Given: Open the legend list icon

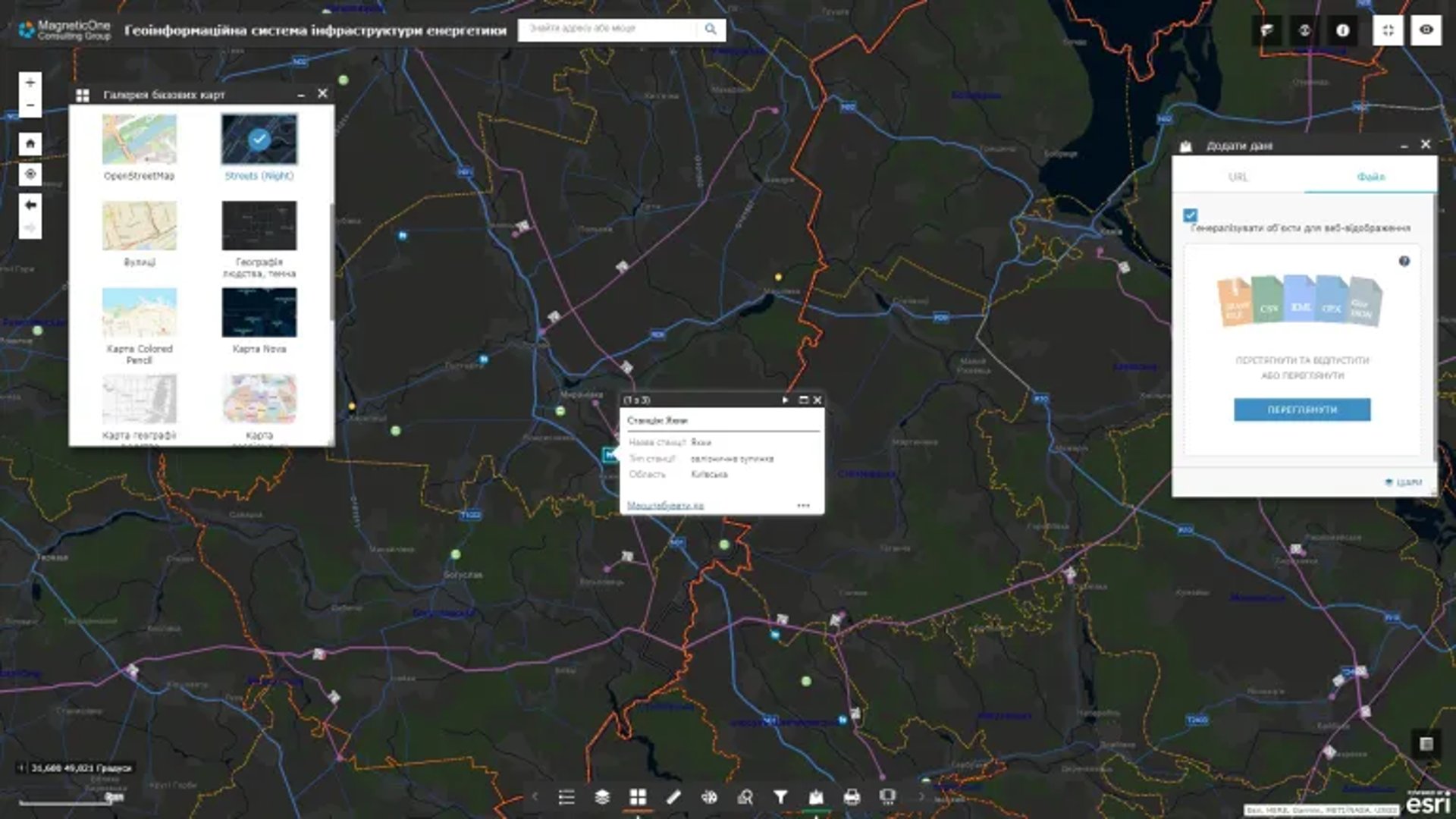Looking at the screenshot, I should (x=566, y=797).
